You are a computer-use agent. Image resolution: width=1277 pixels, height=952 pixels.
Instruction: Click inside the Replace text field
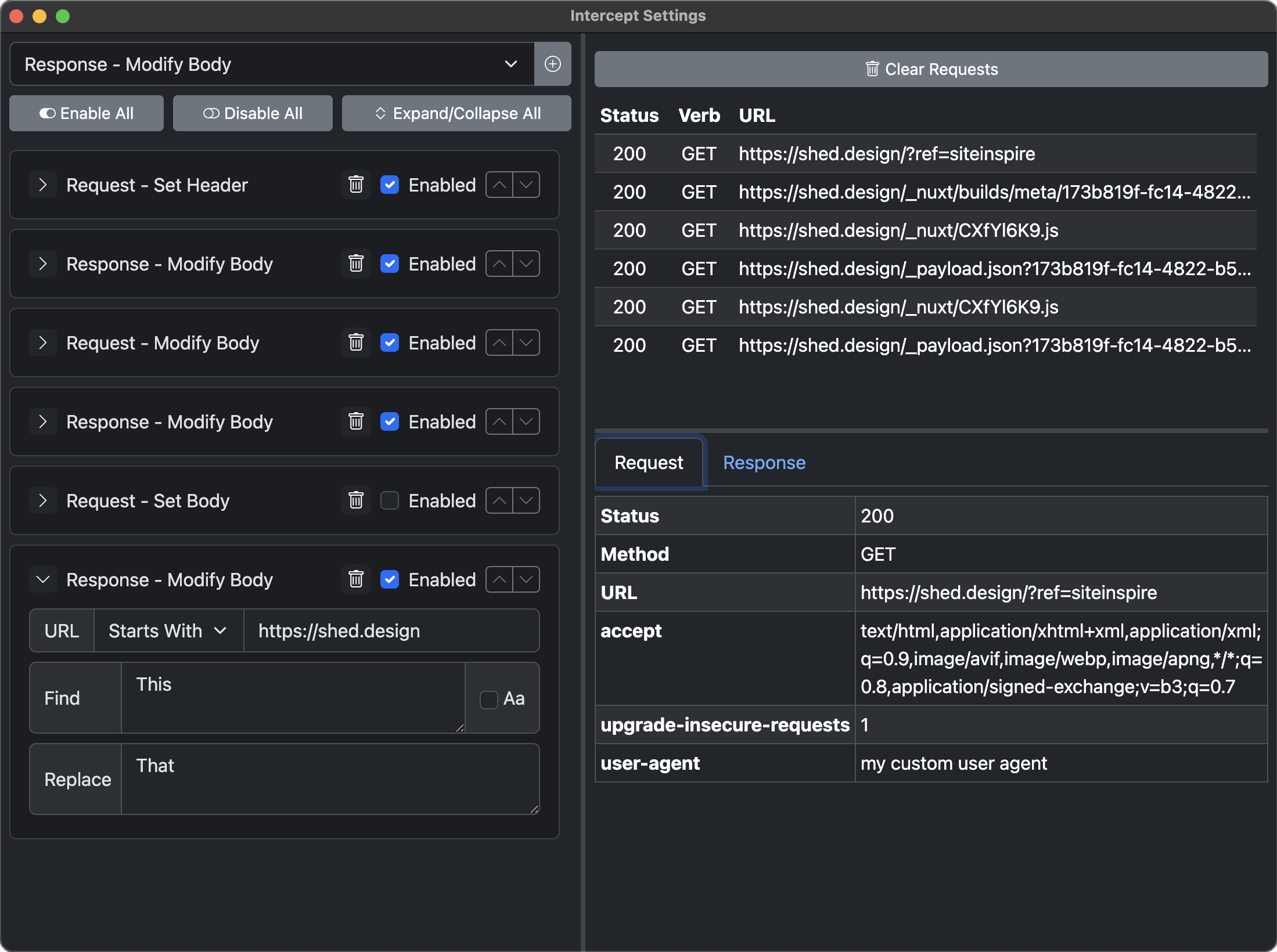coord(330,778)
